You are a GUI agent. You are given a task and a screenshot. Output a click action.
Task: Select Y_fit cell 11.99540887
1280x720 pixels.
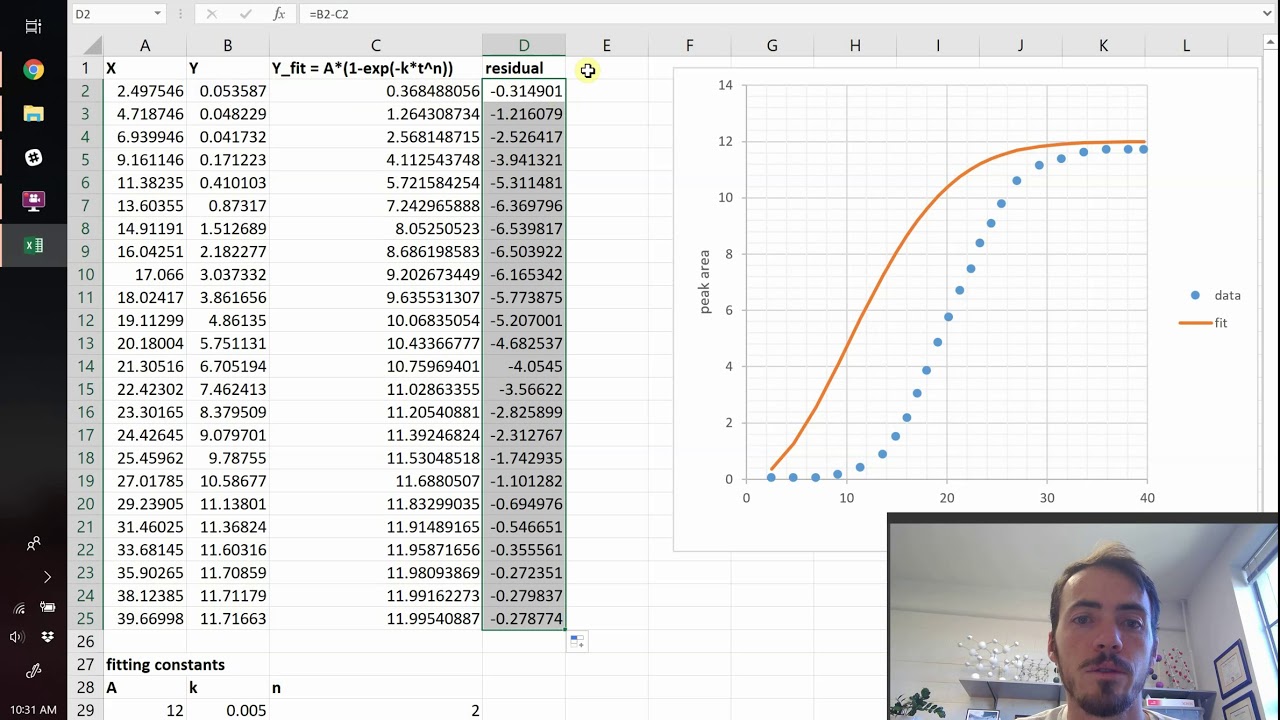click(375, 619)
